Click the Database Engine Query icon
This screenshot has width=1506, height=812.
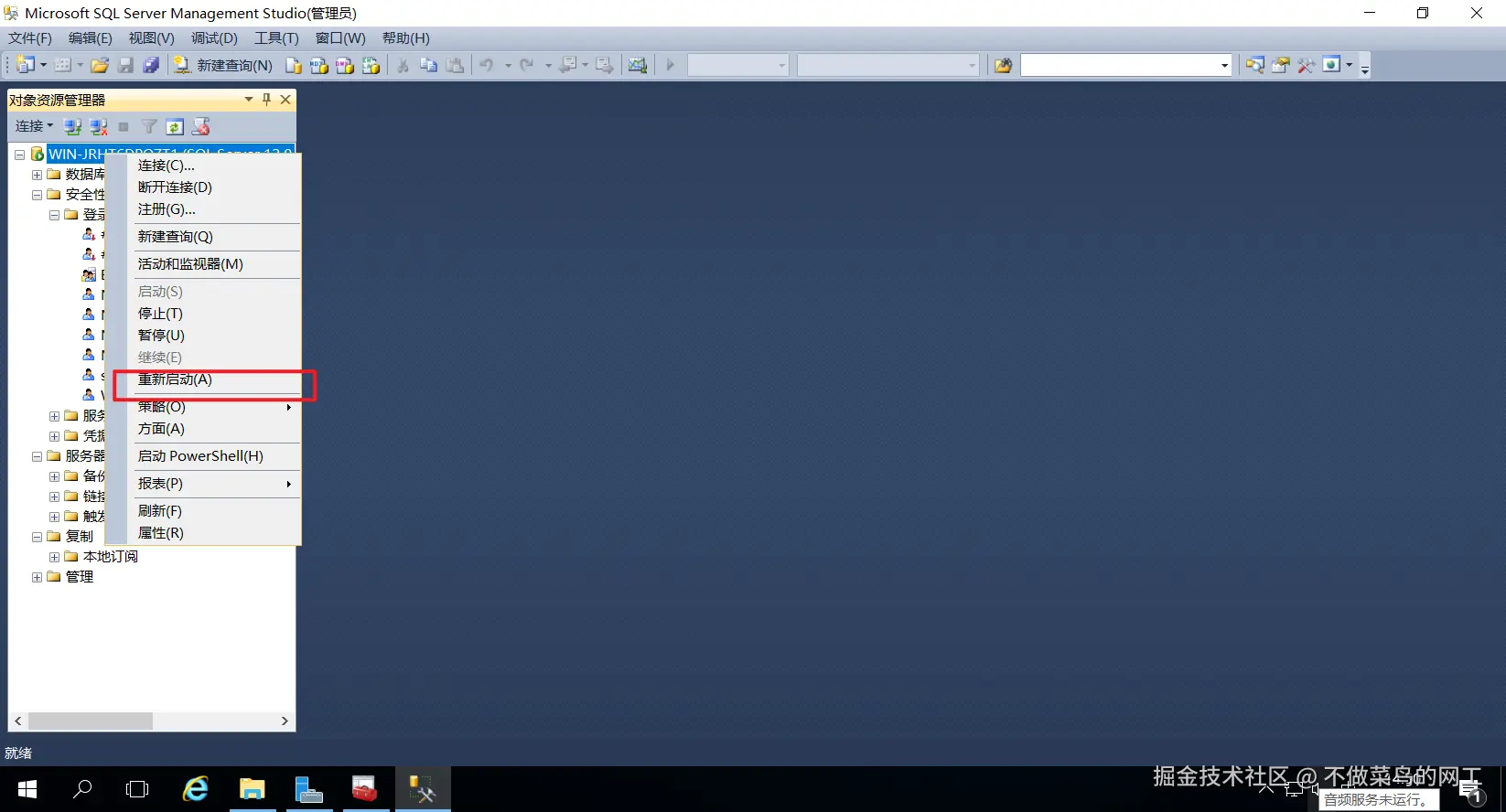tap(294, 65)
